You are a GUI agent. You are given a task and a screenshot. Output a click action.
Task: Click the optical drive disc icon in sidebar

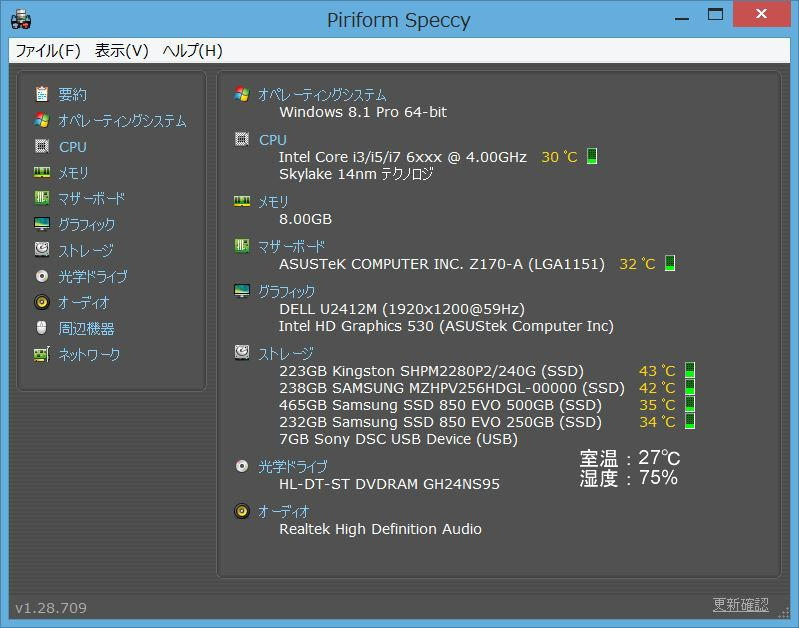coord(42,276)
